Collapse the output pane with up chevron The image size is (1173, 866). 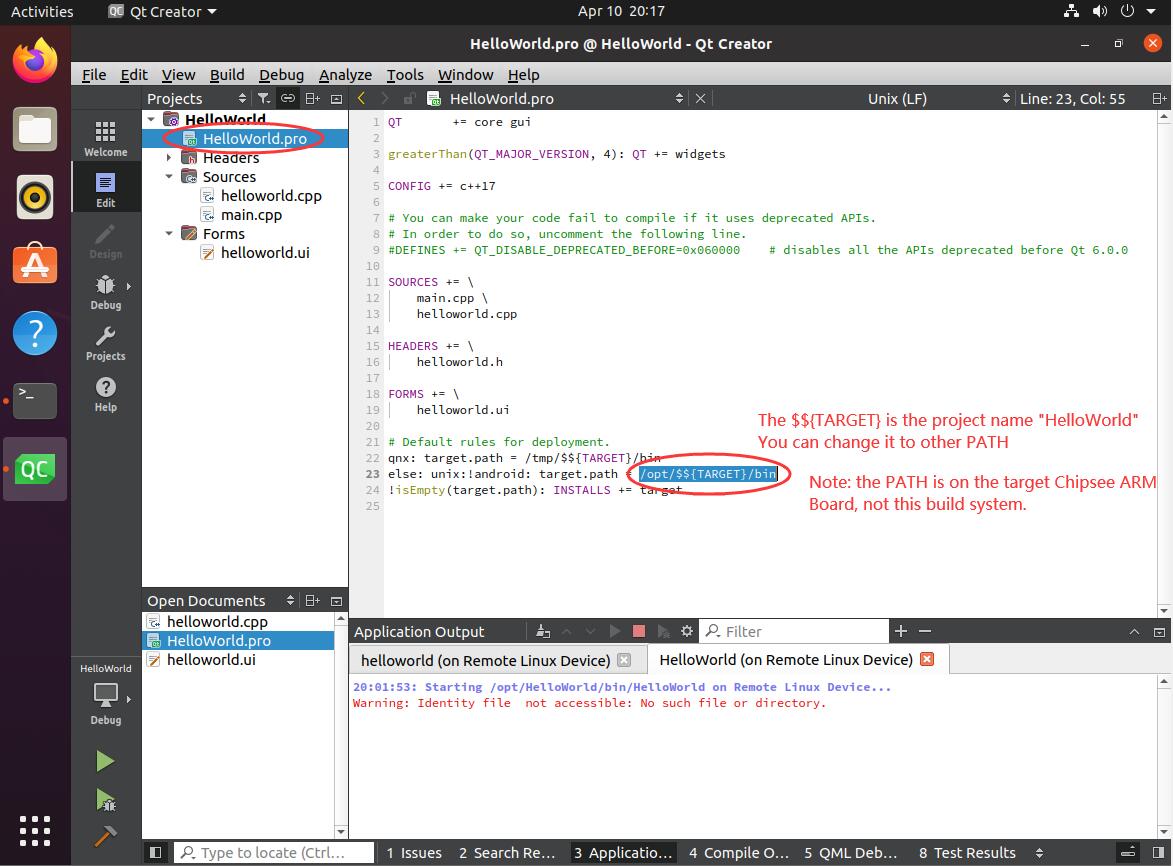1134,632
